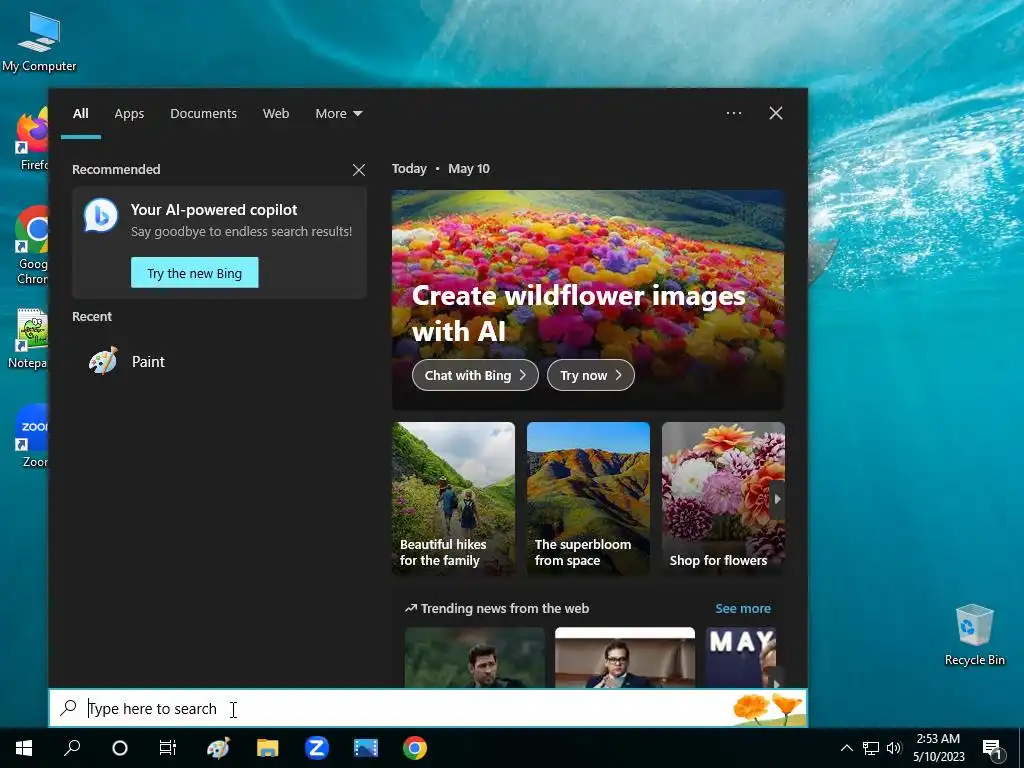The height and width of the screenshot is (768, 1024).
Task: Open Cortana circle icon in taskbar
Action: (x=120, y=748)
